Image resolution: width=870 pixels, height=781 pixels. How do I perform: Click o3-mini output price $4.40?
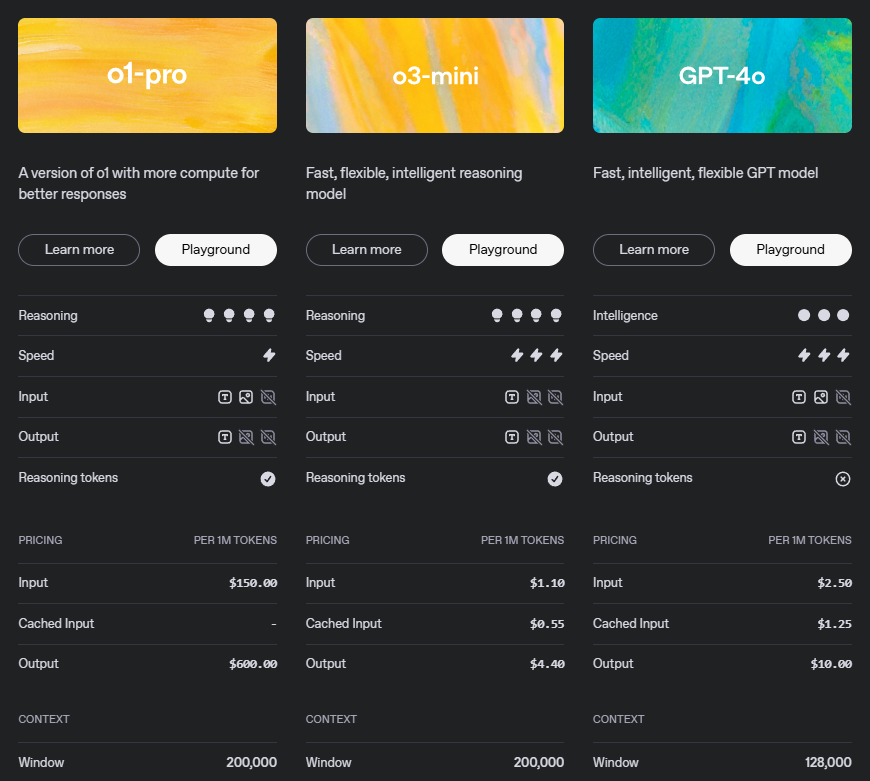click(x=547, y=664)
